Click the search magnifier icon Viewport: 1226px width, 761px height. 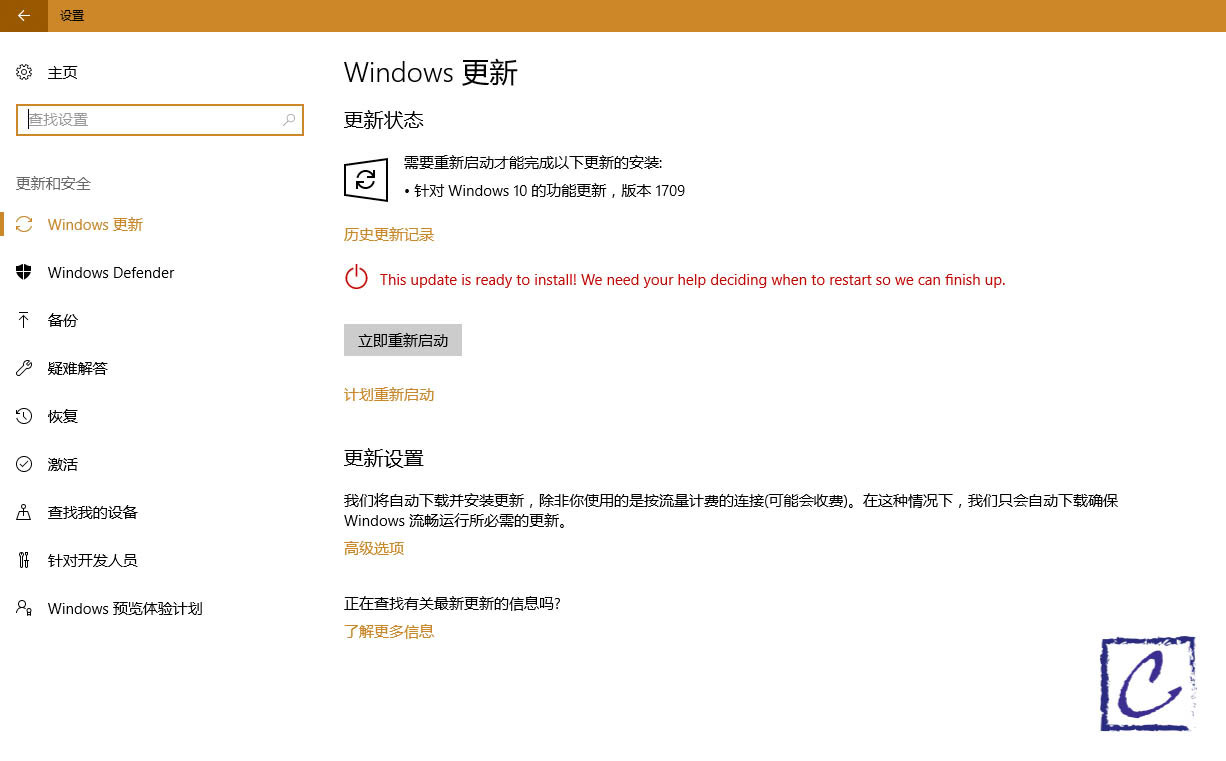[x=289, y=119]
